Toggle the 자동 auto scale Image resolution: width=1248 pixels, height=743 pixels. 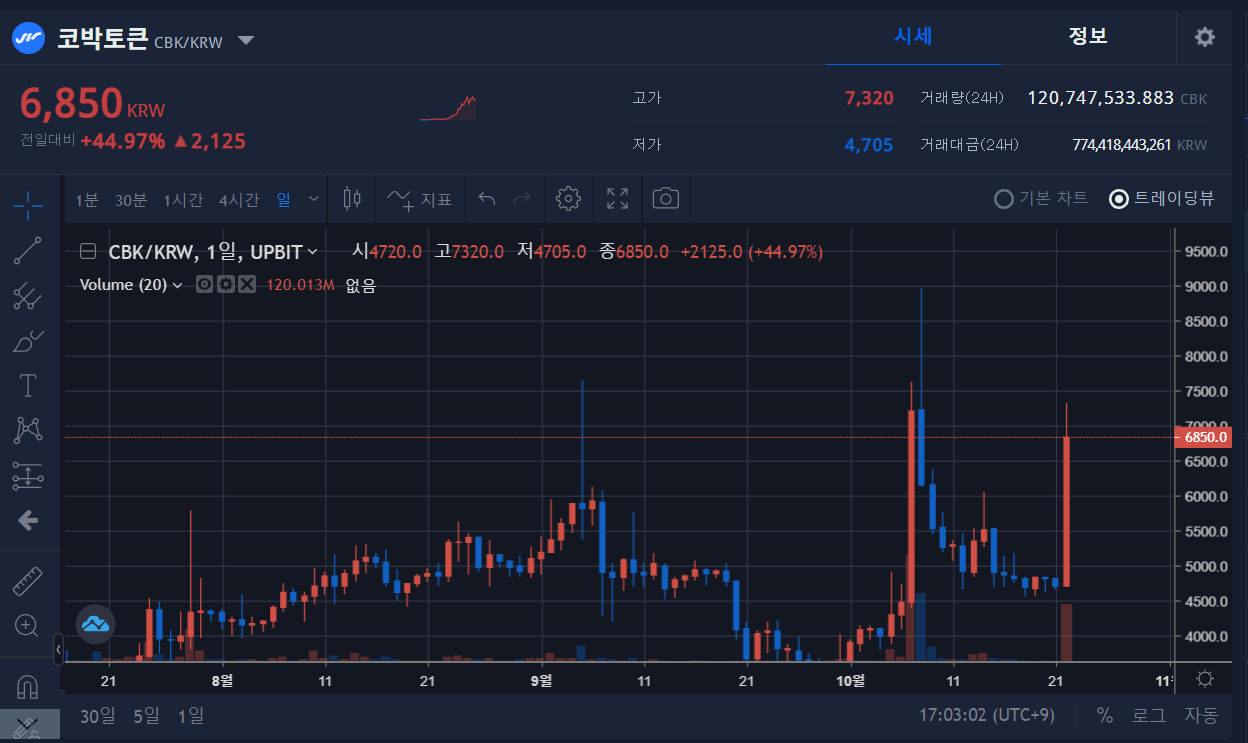point(1202,716)
